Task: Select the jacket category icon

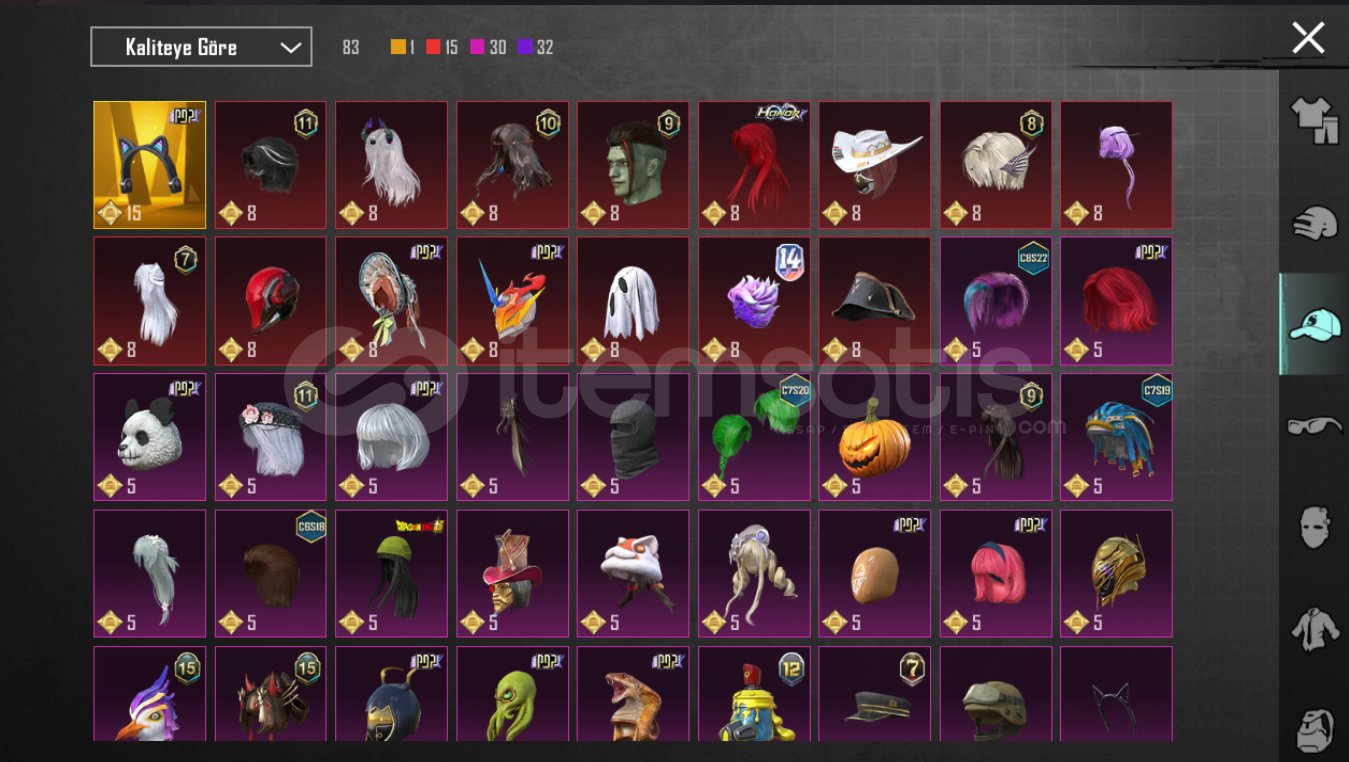Action: (x=1314, y=630)
